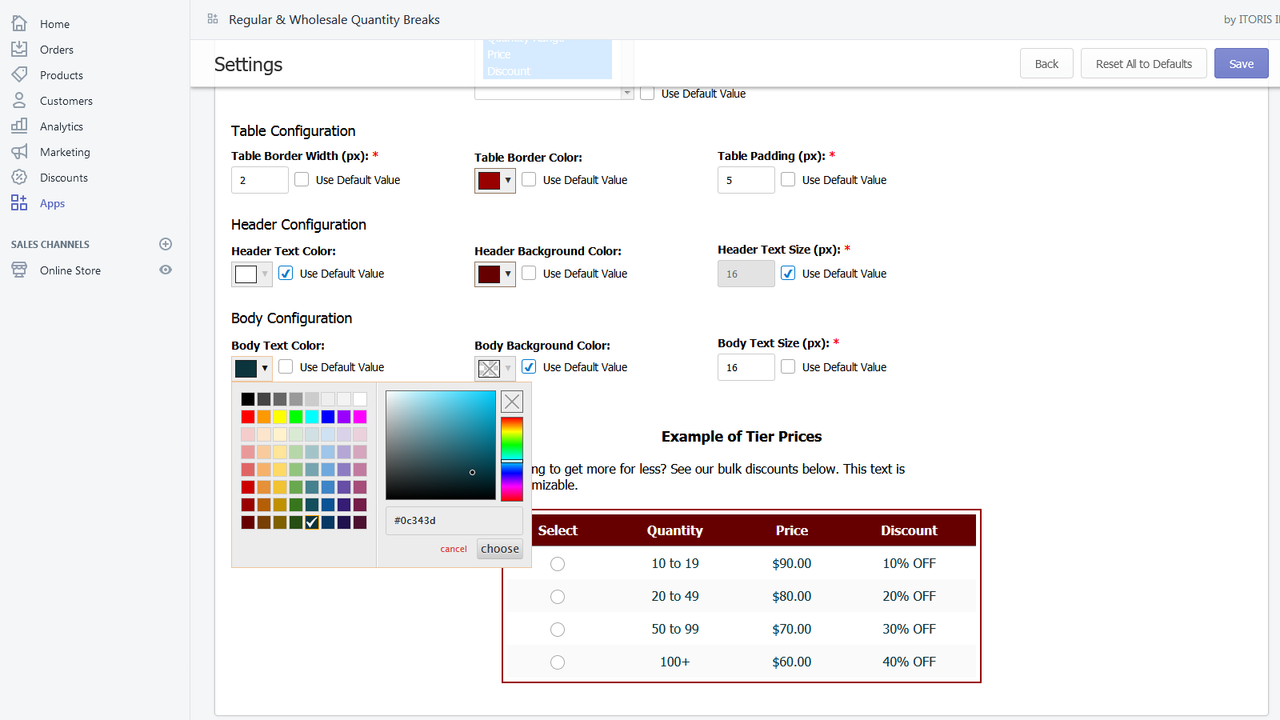Select the radio button for 10 to 19
Image resolution: width=1280 pixels, height=720 pixels.
pos(557,564)
